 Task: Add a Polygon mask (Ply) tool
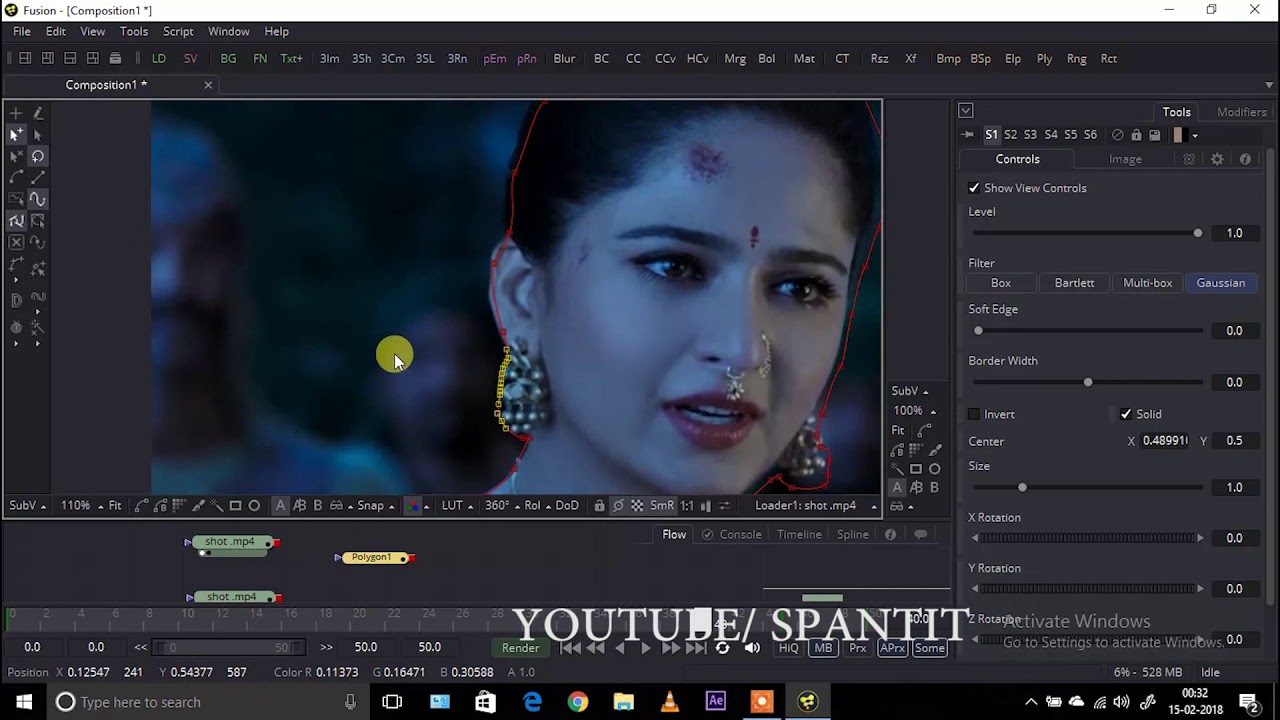point(1044,59)
